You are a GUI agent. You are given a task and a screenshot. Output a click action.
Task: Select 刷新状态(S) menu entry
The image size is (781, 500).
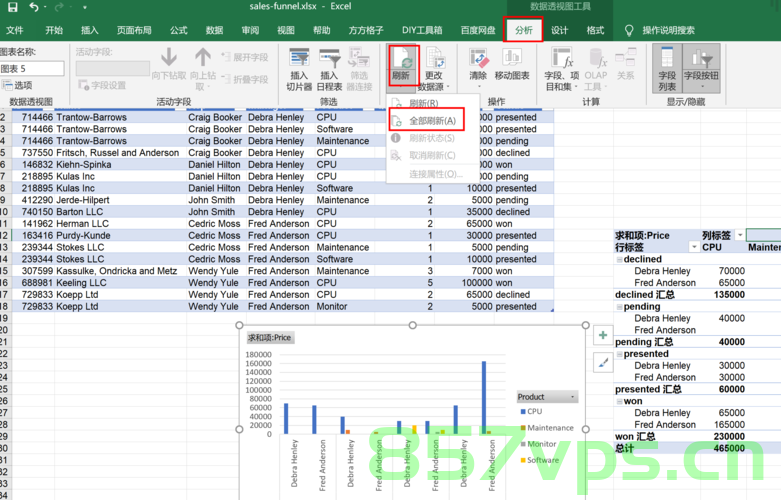[x=431, y=138]
